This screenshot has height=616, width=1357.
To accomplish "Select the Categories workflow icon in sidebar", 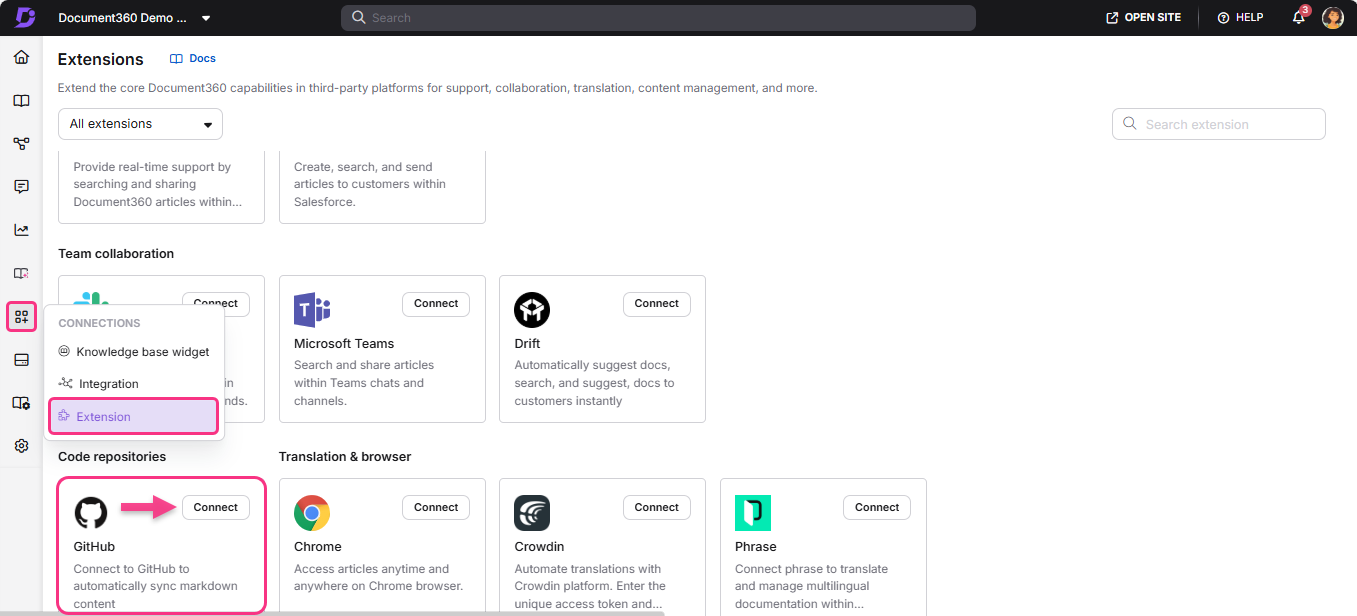I will point(21,143).
